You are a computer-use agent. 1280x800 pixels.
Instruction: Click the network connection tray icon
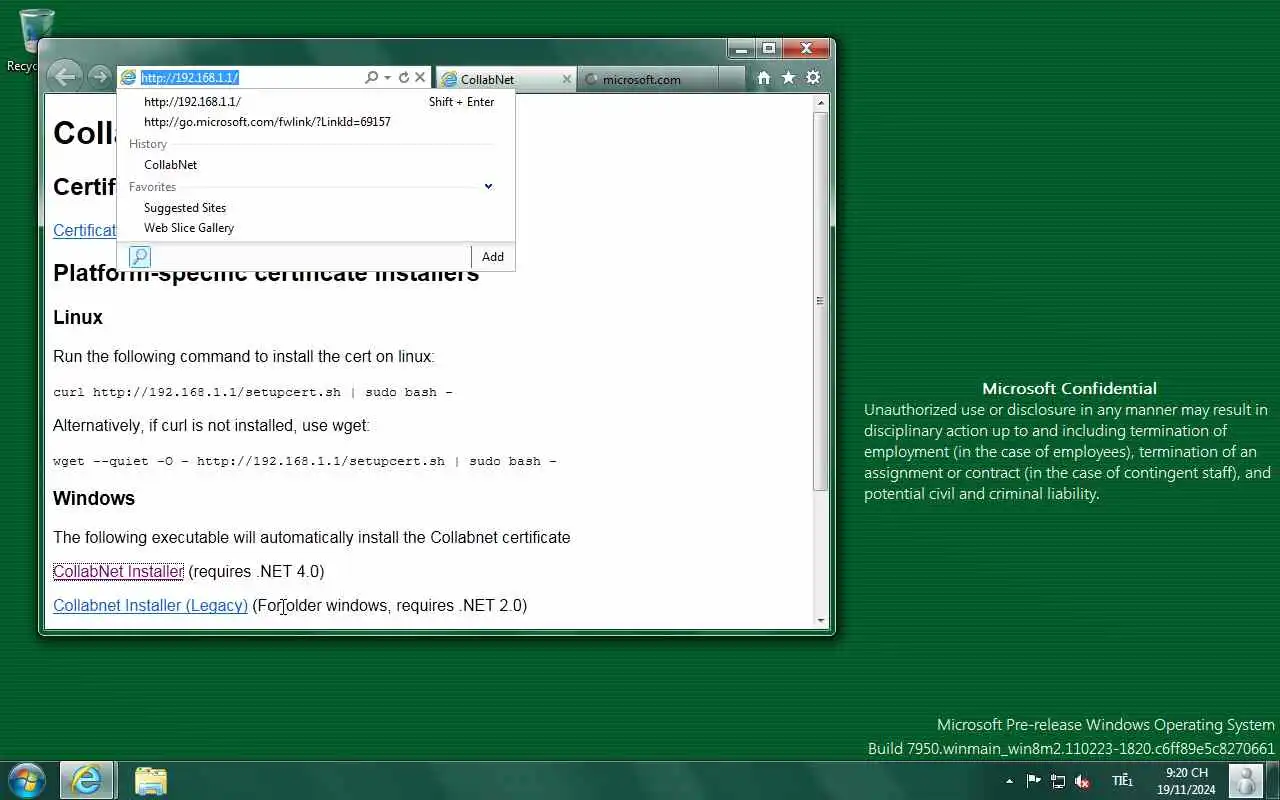tap(1058, 781)
